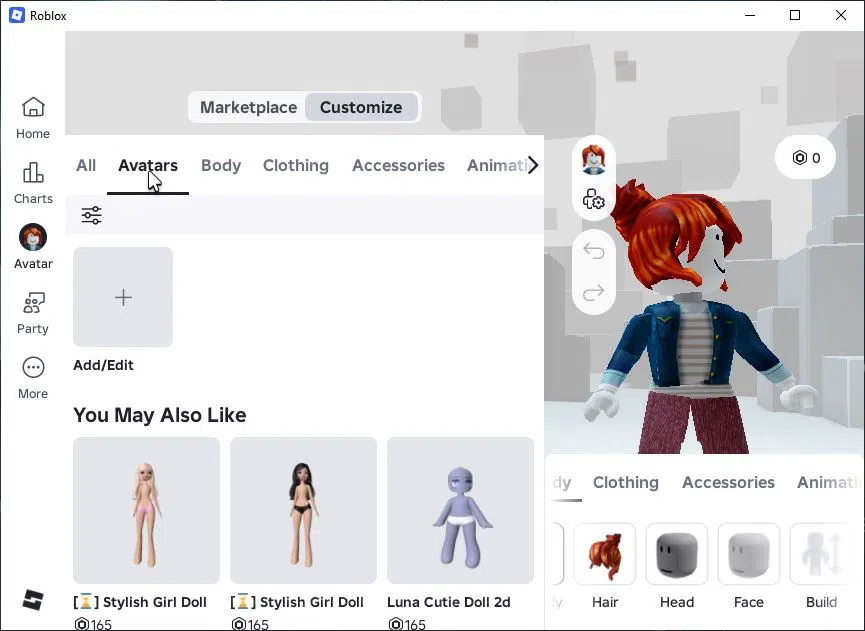Open the blonde Stylish Girl Doll thumbnail
Screen dimensions: 865x631
(146, 510)
